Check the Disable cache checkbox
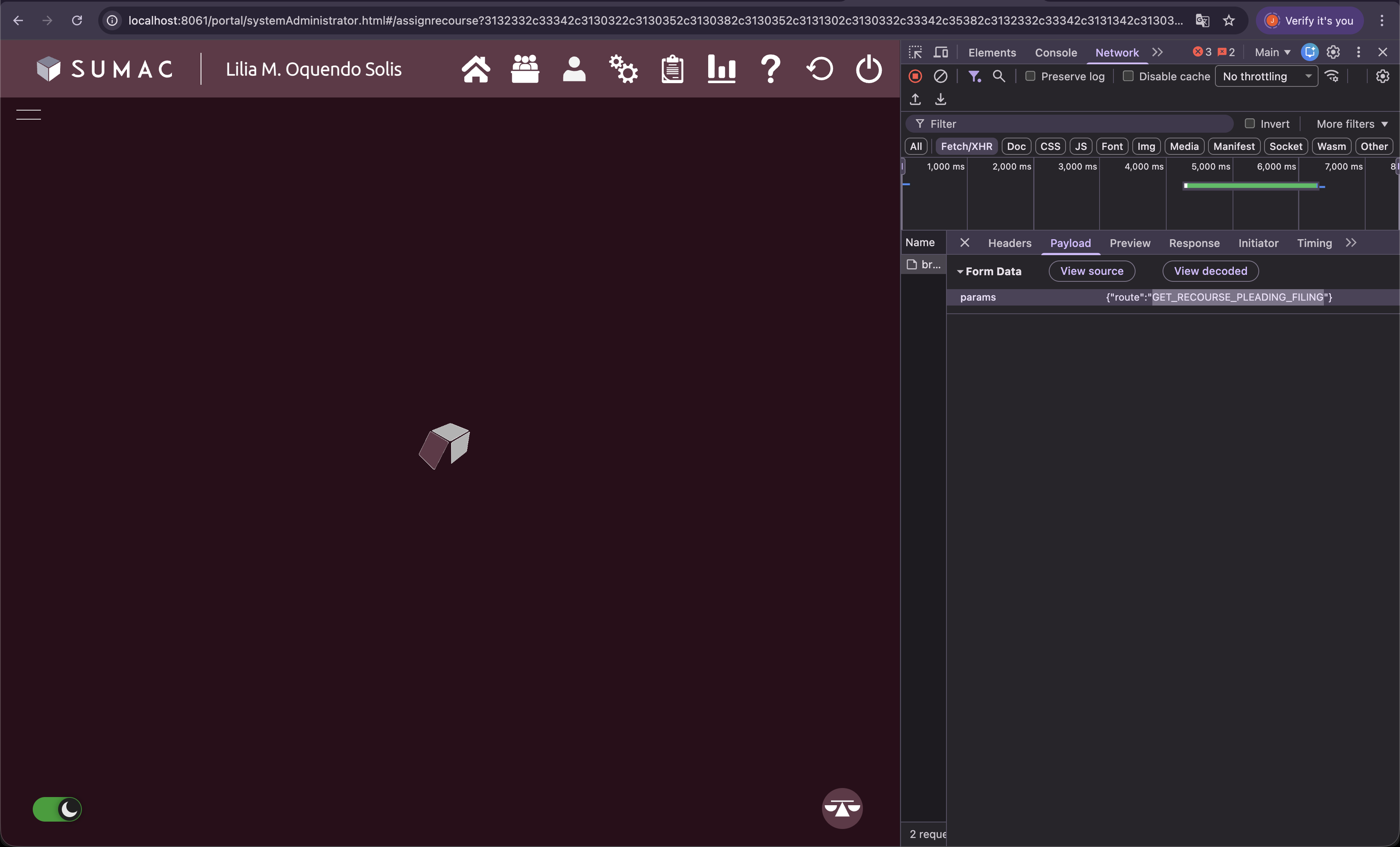The image size is (1400, 847). [x=1129, y=76]
